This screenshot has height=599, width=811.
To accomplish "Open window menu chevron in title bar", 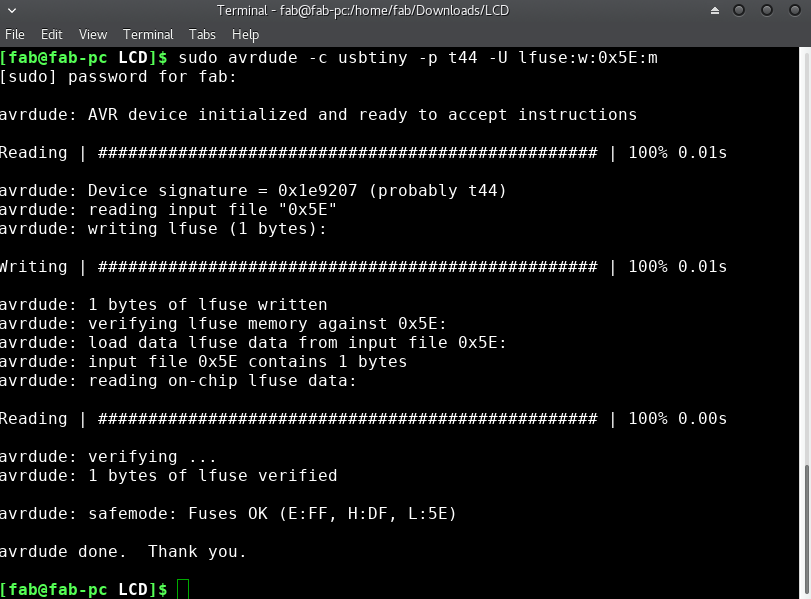I will point(12,10).
